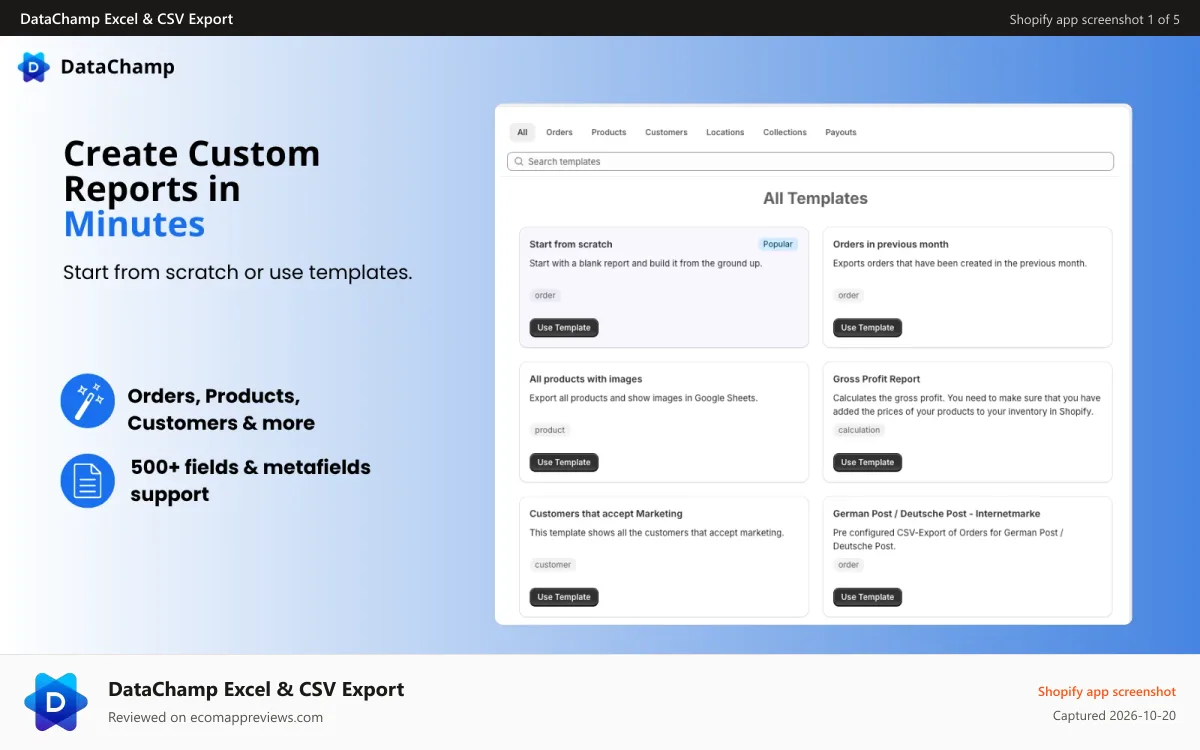Click the Customers that accept Marketing title

(x=606, y=514)
